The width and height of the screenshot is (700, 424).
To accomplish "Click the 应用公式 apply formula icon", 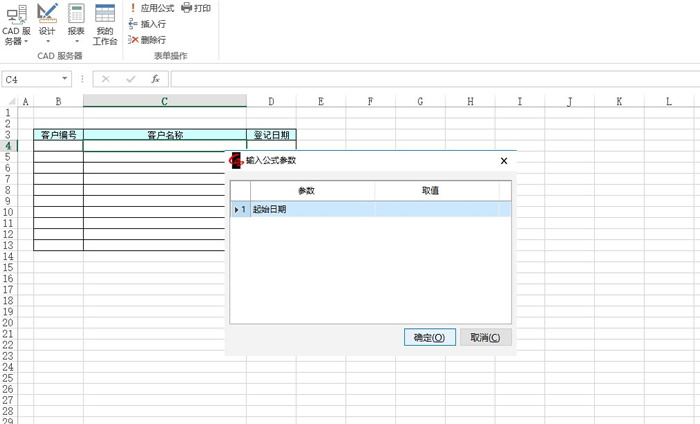I will coord(133,8).
